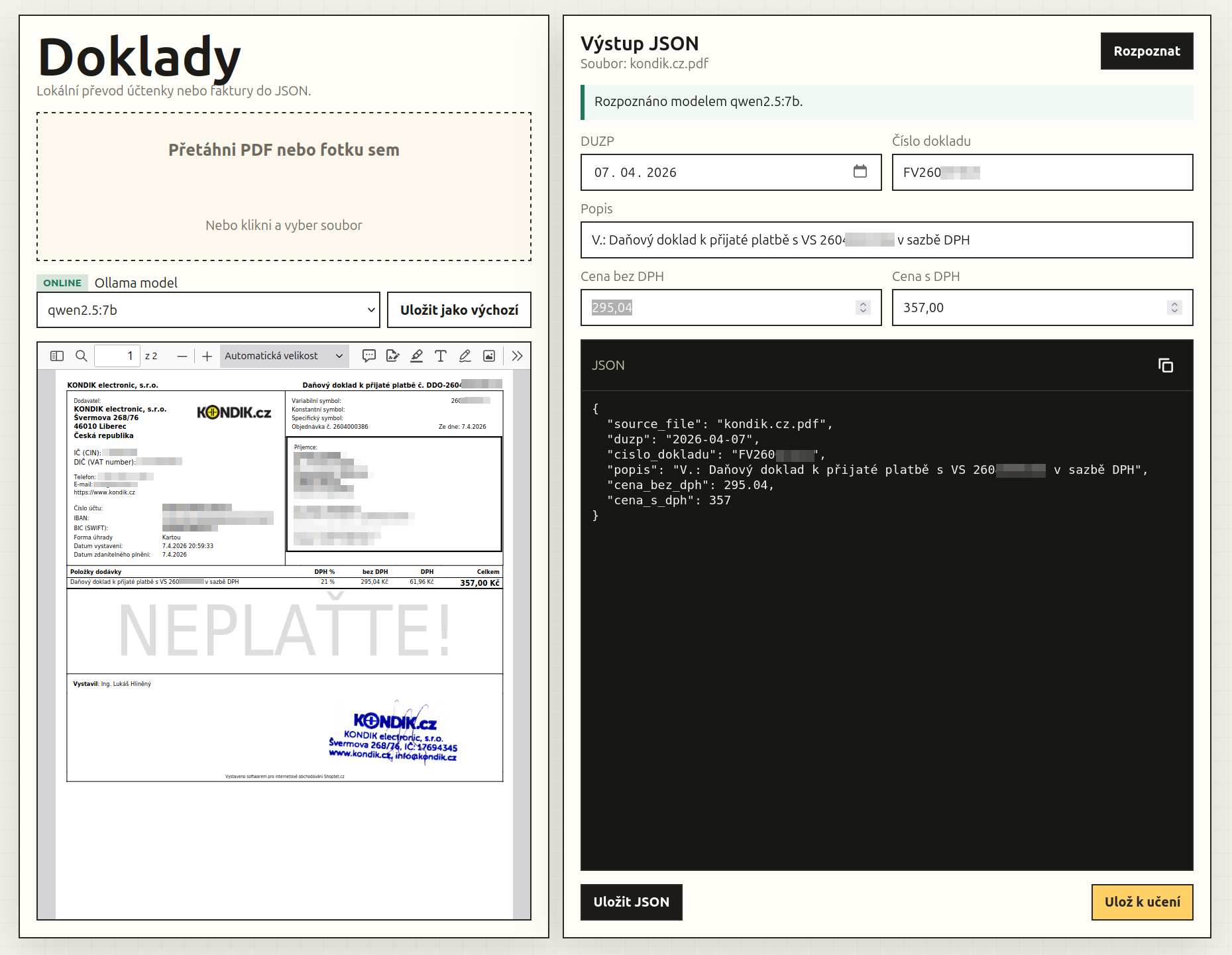Click 'Forma úhrady' Kartou row in PDF
The image size is (1232, 955).
(127, 537)
